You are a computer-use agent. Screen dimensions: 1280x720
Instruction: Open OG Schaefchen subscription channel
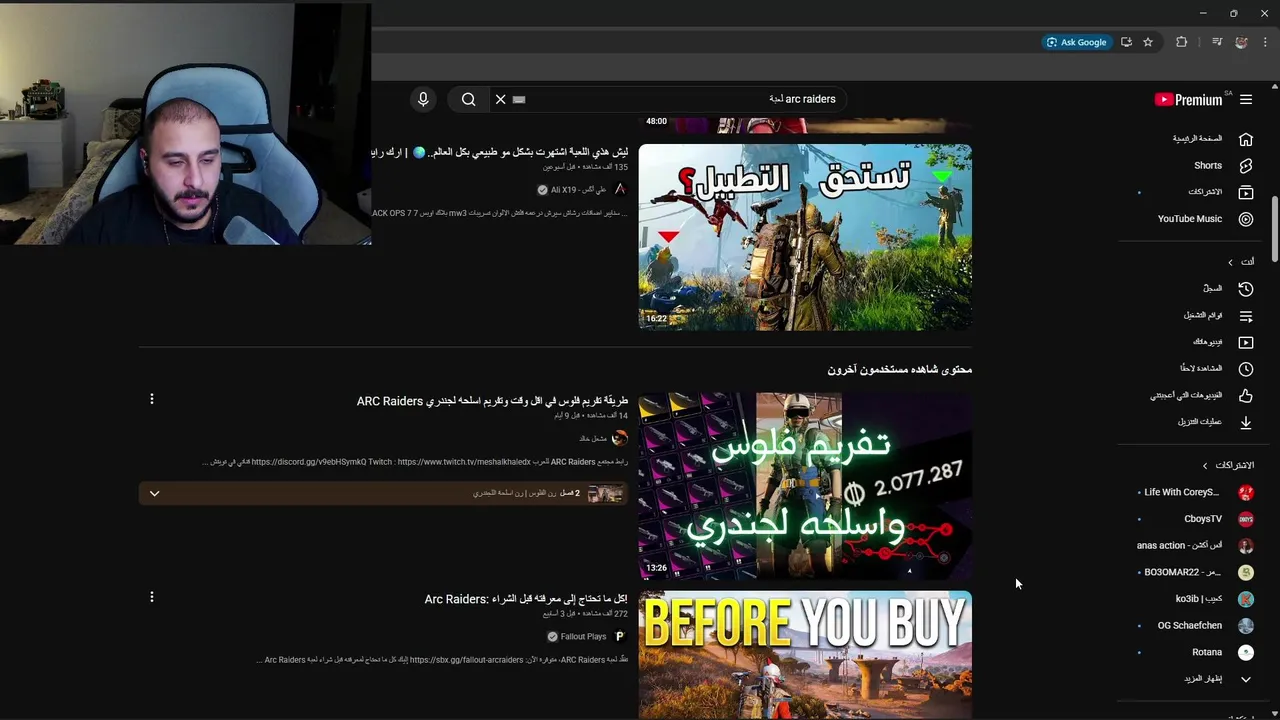point(1189,625)
